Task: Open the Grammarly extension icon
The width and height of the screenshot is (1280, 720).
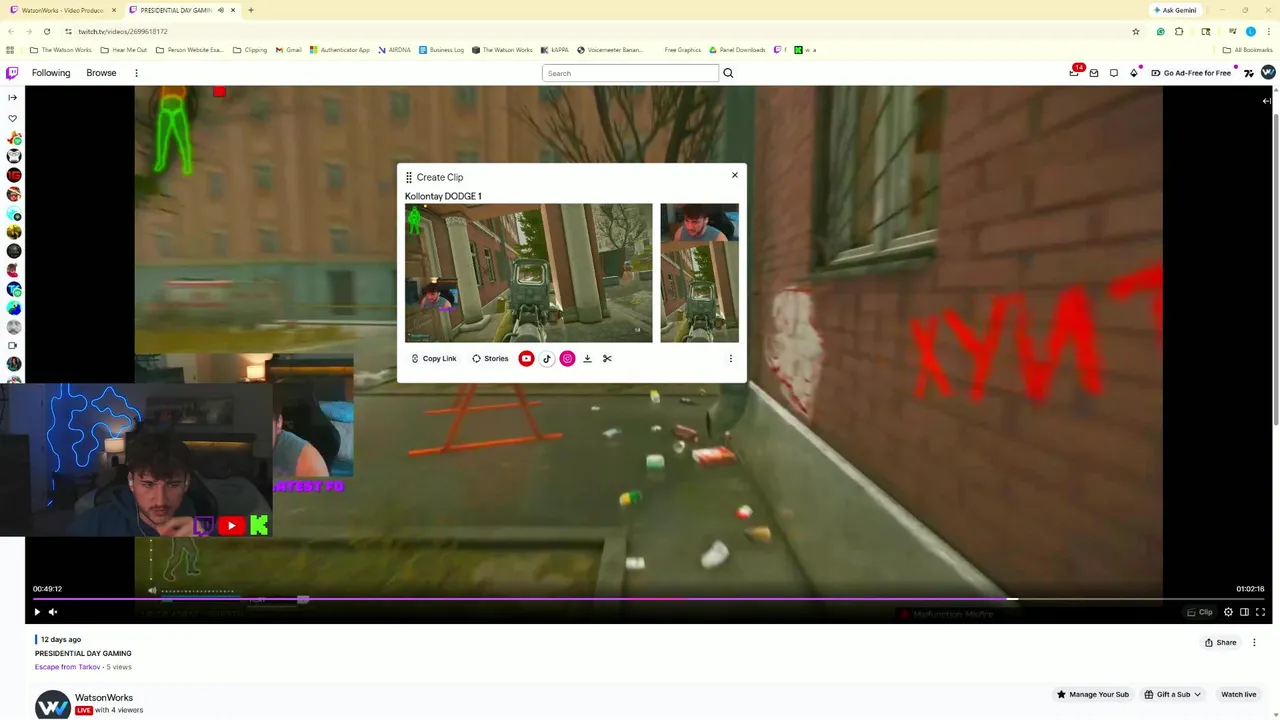Action: (1161, 31)
